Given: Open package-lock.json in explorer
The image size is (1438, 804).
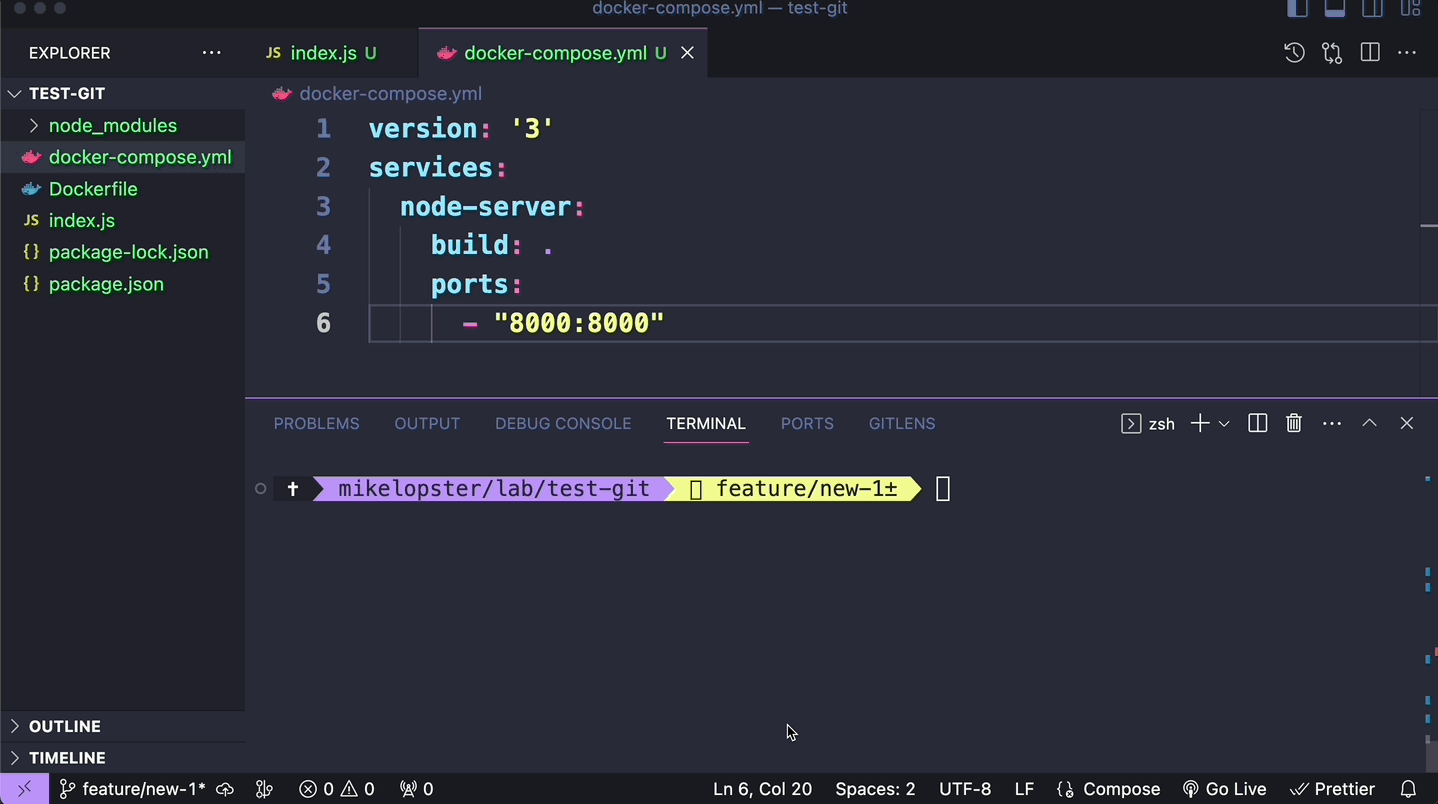Looking at the screenshot, I should [122, 252].
